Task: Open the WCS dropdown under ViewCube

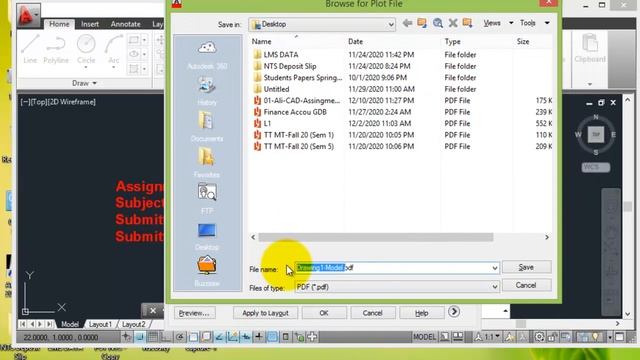Action: pos(596,167)
